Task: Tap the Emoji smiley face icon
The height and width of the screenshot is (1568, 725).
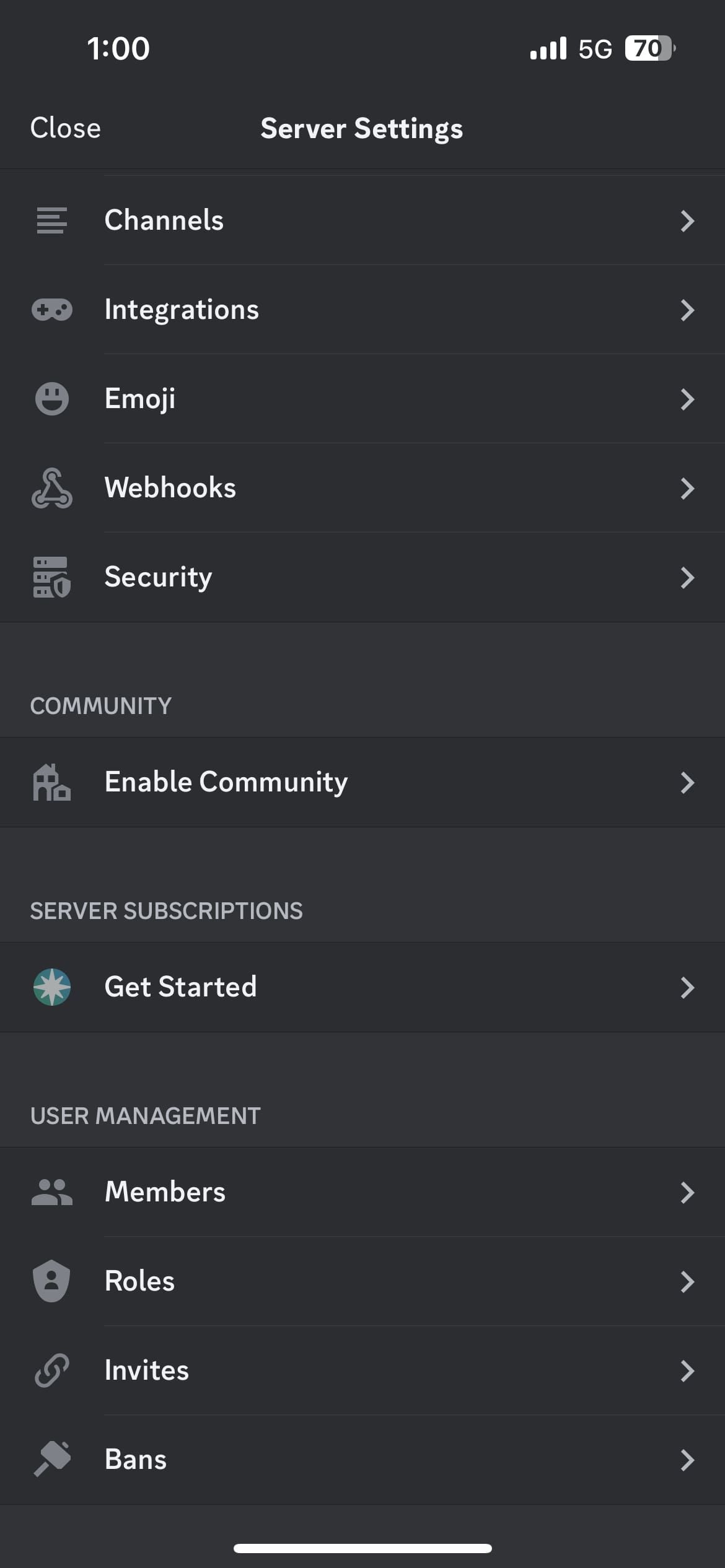Action: click(51, 399)
